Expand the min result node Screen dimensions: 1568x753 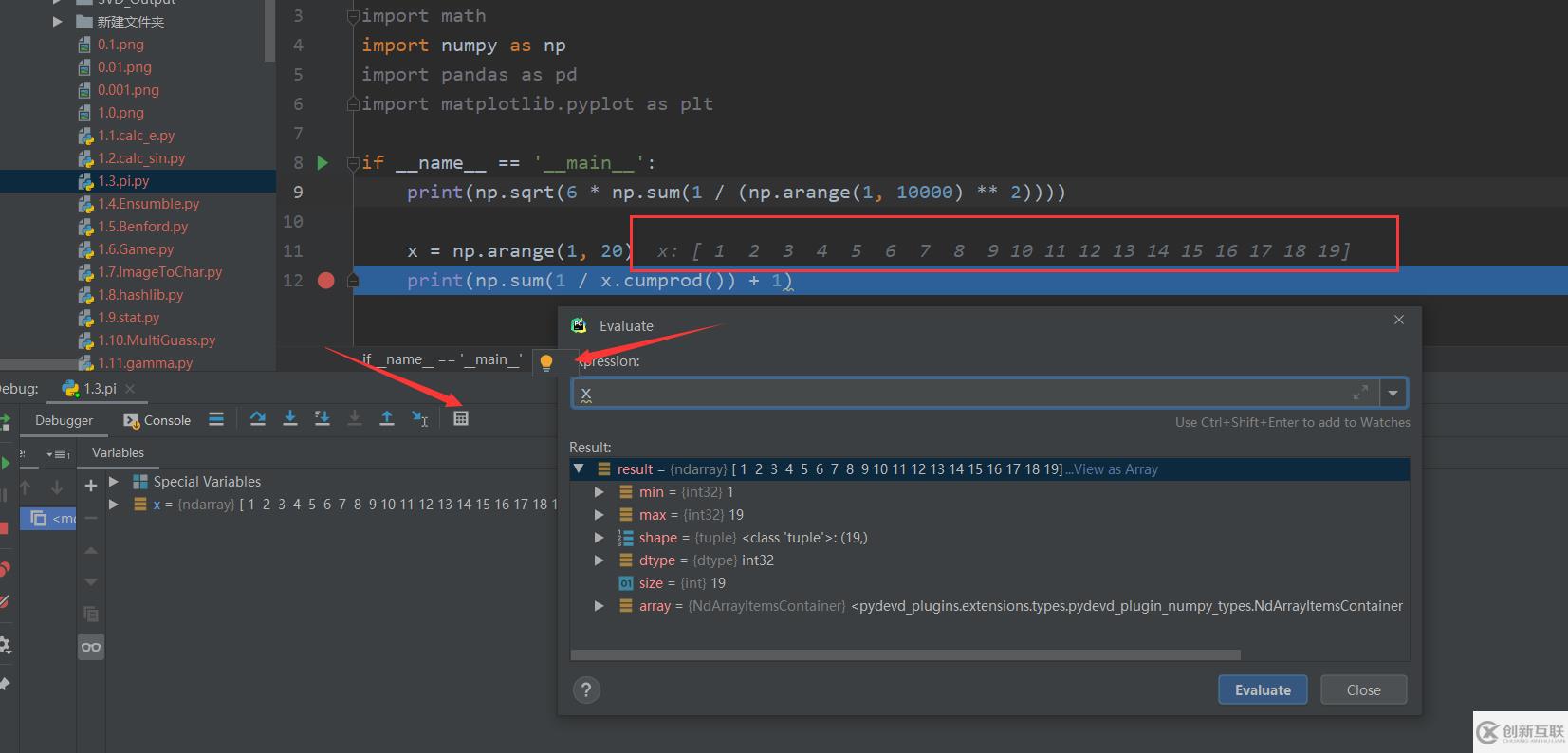[x=599, y=492]
